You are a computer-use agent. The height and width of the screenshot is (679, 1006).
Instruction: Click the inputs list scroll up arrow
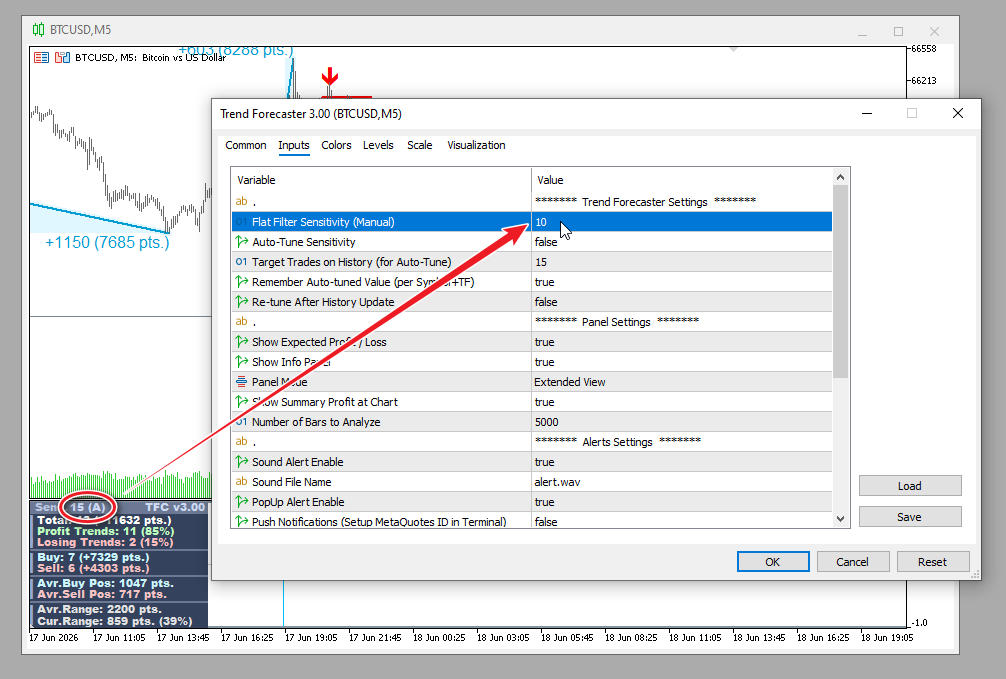840,177
